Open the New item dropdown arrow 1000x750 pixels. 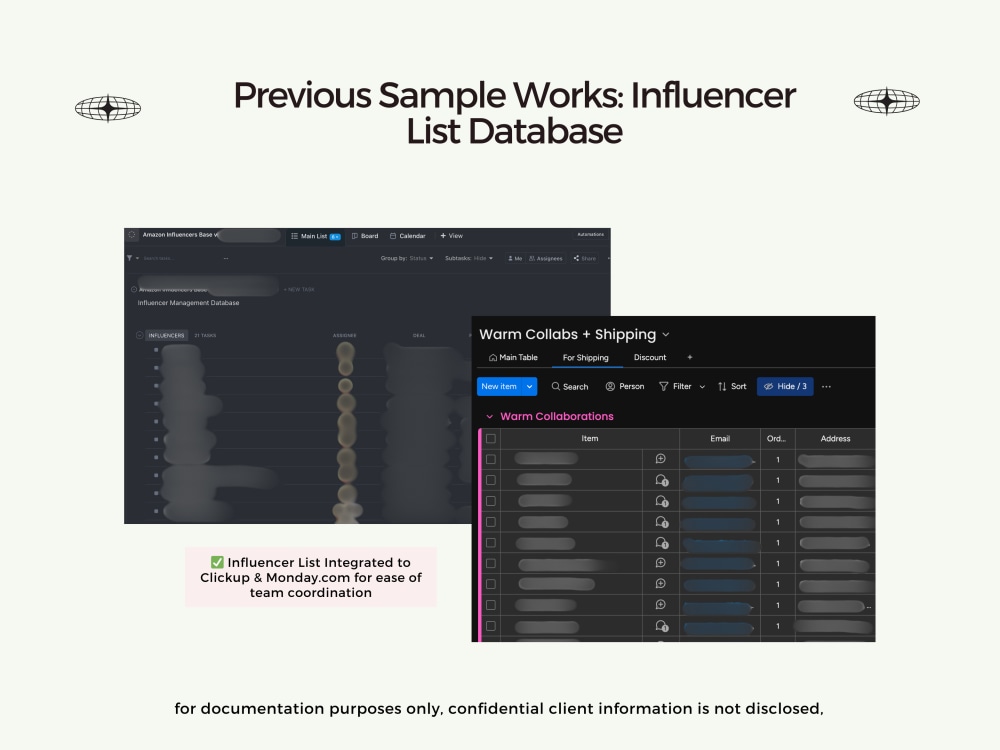coord(529,386)
